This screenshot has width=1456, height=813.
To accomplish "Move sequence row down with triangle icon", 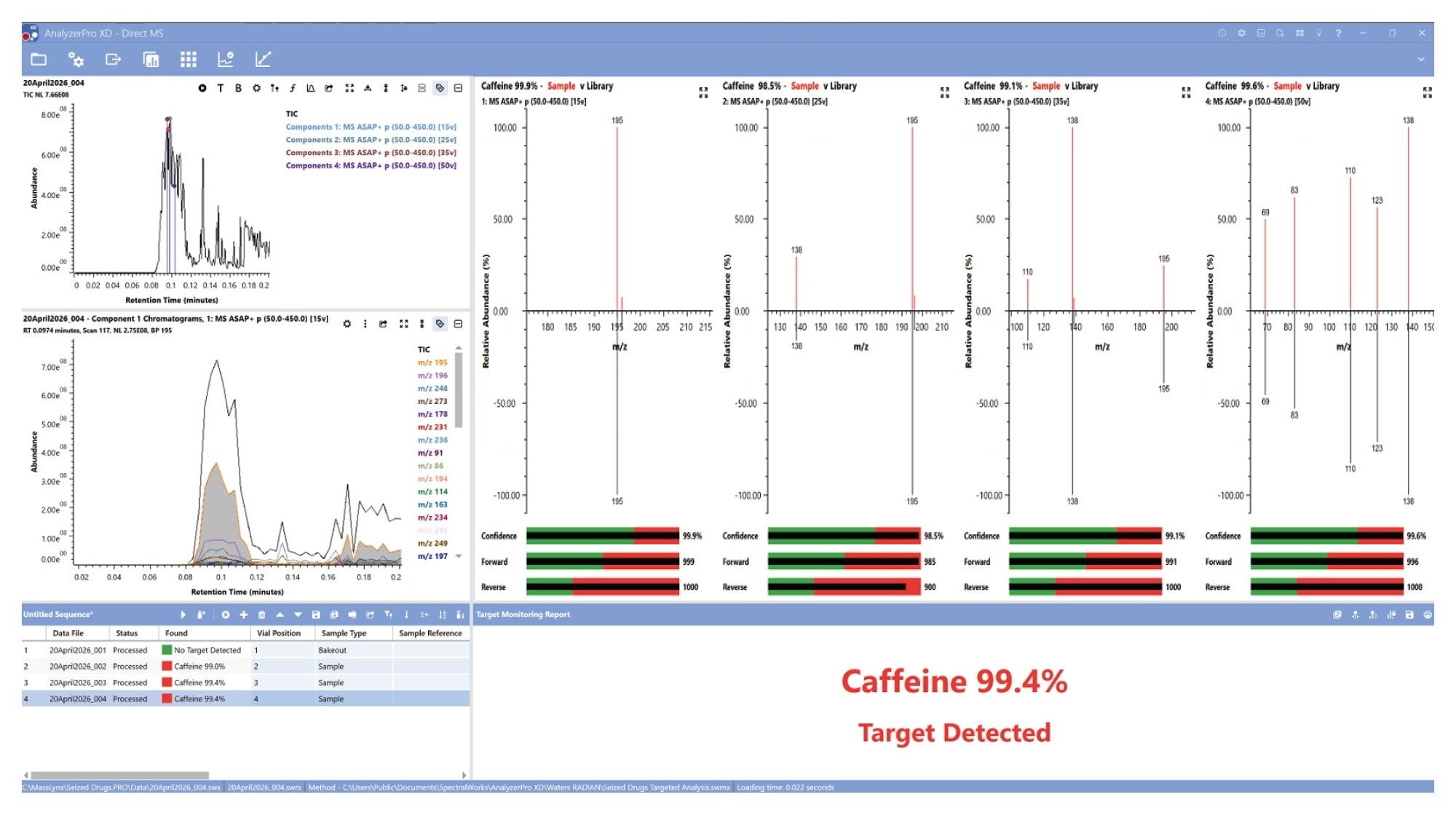I will [298, 615].
